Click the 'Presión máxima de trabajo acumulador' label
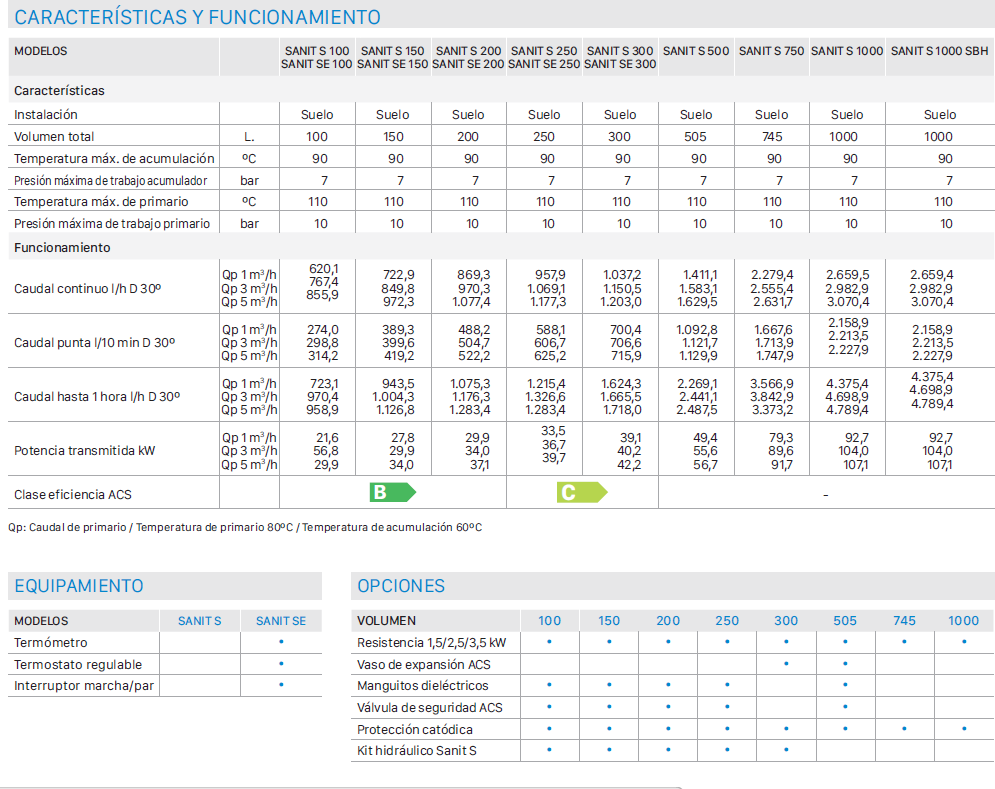The height and width of the screenshot is (789, 995). (110, 181)
